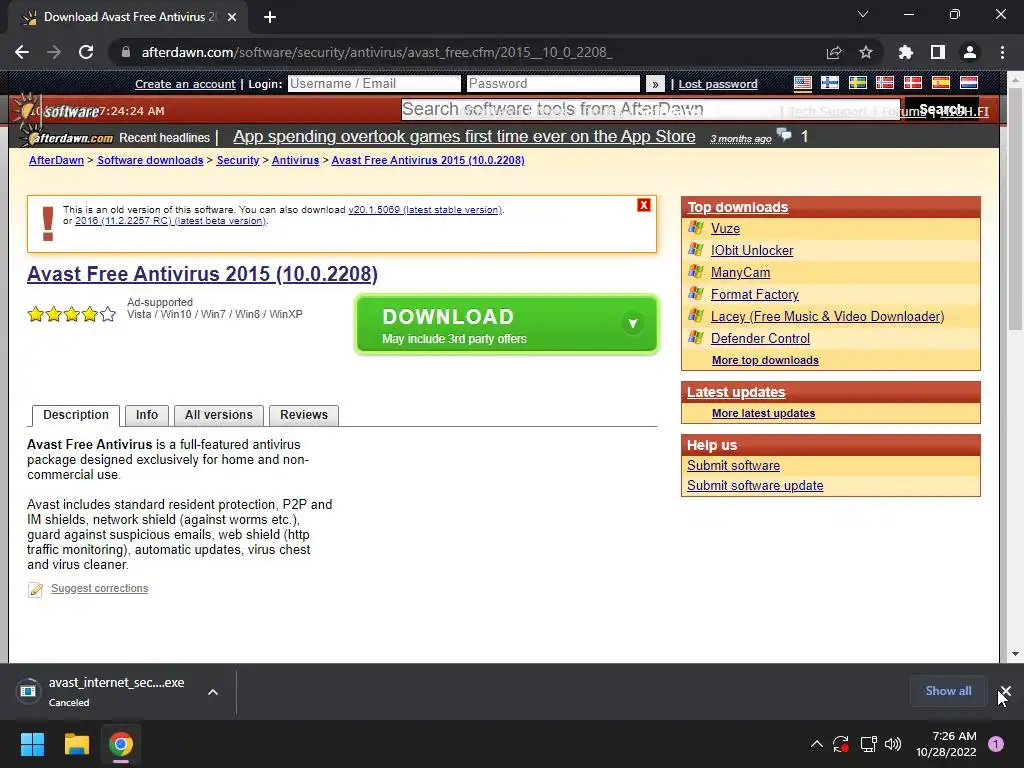Open Chrome from the taskbar
Screen dimensions: 1024x768
(x=121, y=744)
